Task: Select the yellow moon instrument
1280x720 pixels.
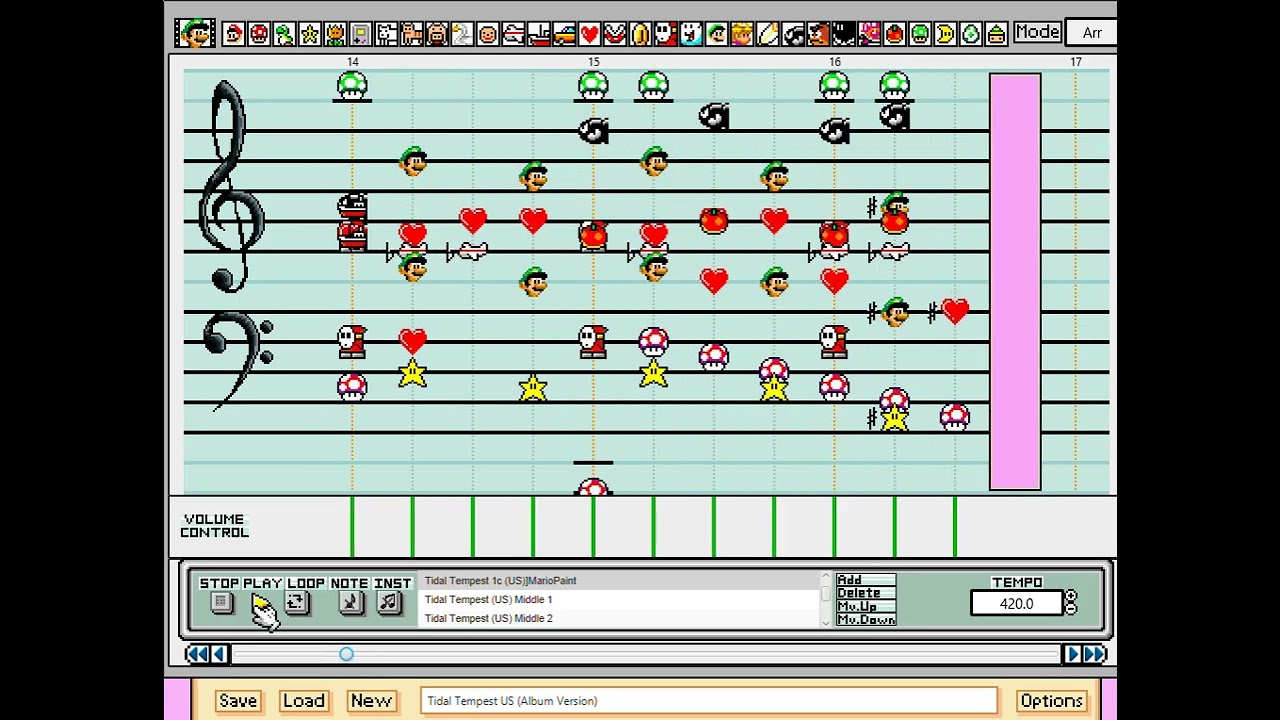Action: 945,34
